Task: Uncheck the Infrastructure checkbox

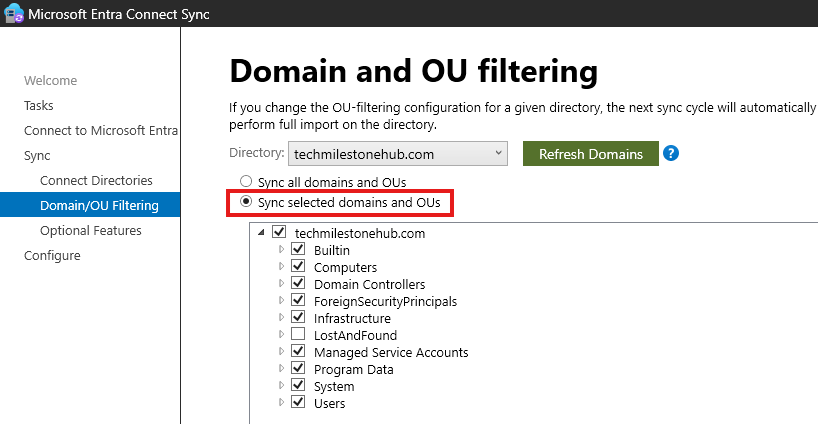Action: point(298,317)
